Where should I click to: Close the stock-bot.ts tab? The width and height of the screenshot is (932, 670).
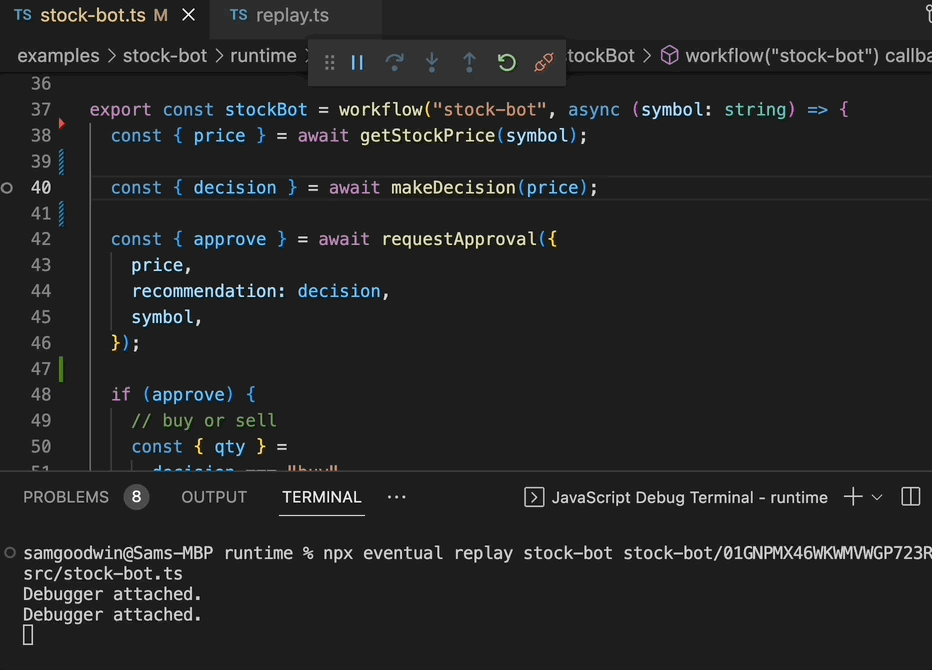click(x=189, y=15)
